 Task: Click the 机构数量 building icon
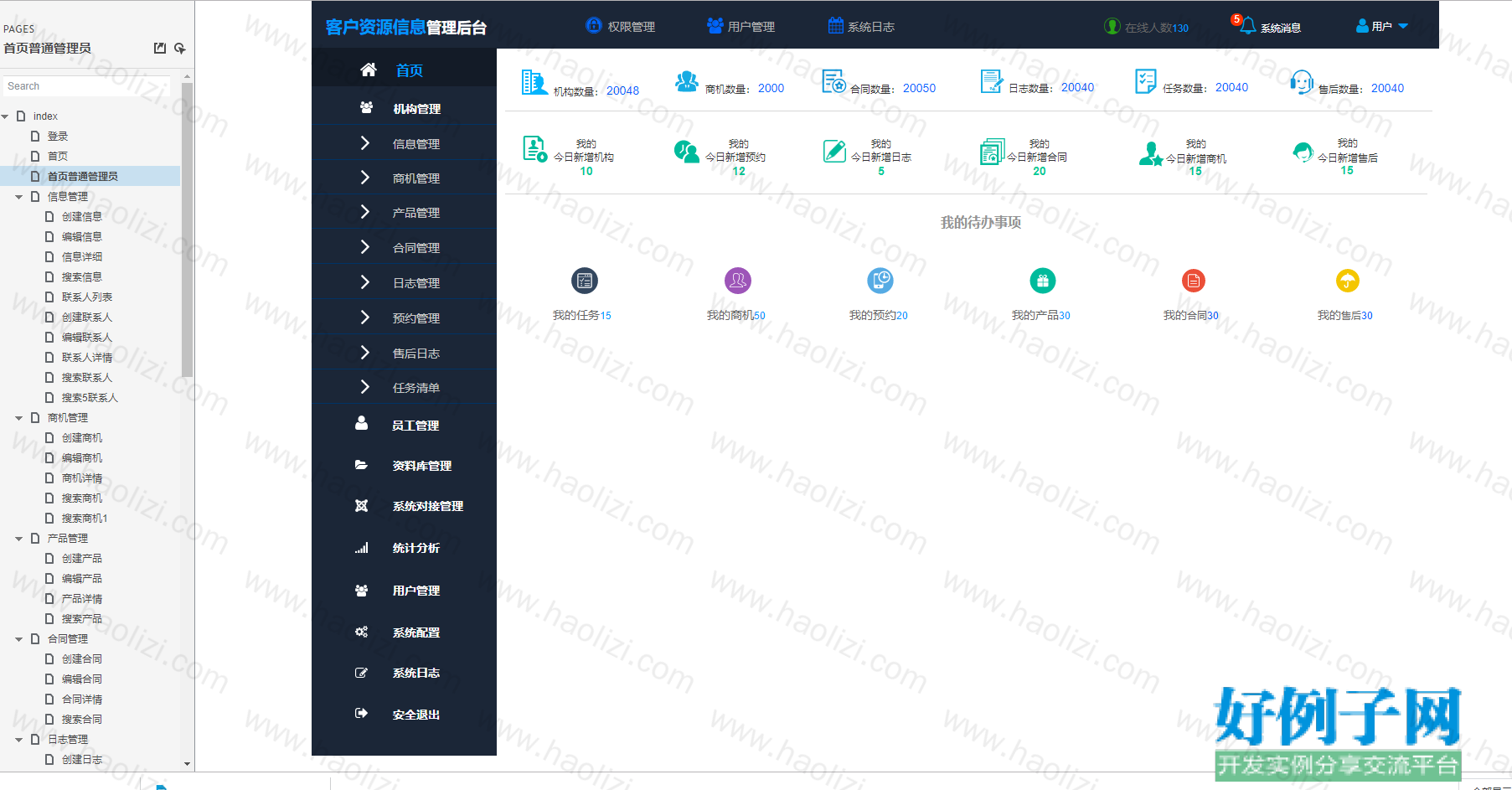point(534,82)
